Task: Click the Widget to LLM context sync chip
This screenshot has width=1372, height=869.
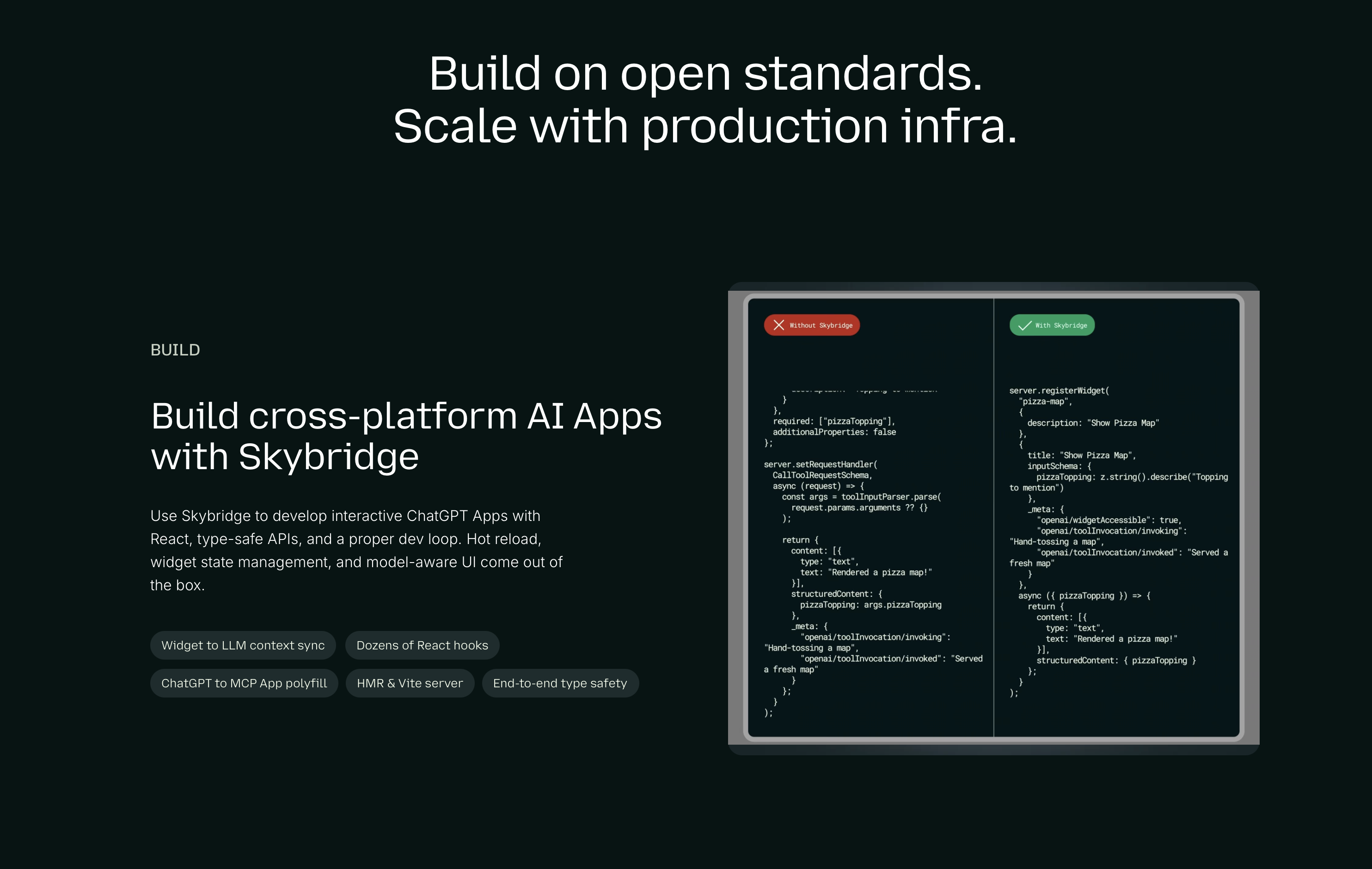Action: tap(243, 645)
